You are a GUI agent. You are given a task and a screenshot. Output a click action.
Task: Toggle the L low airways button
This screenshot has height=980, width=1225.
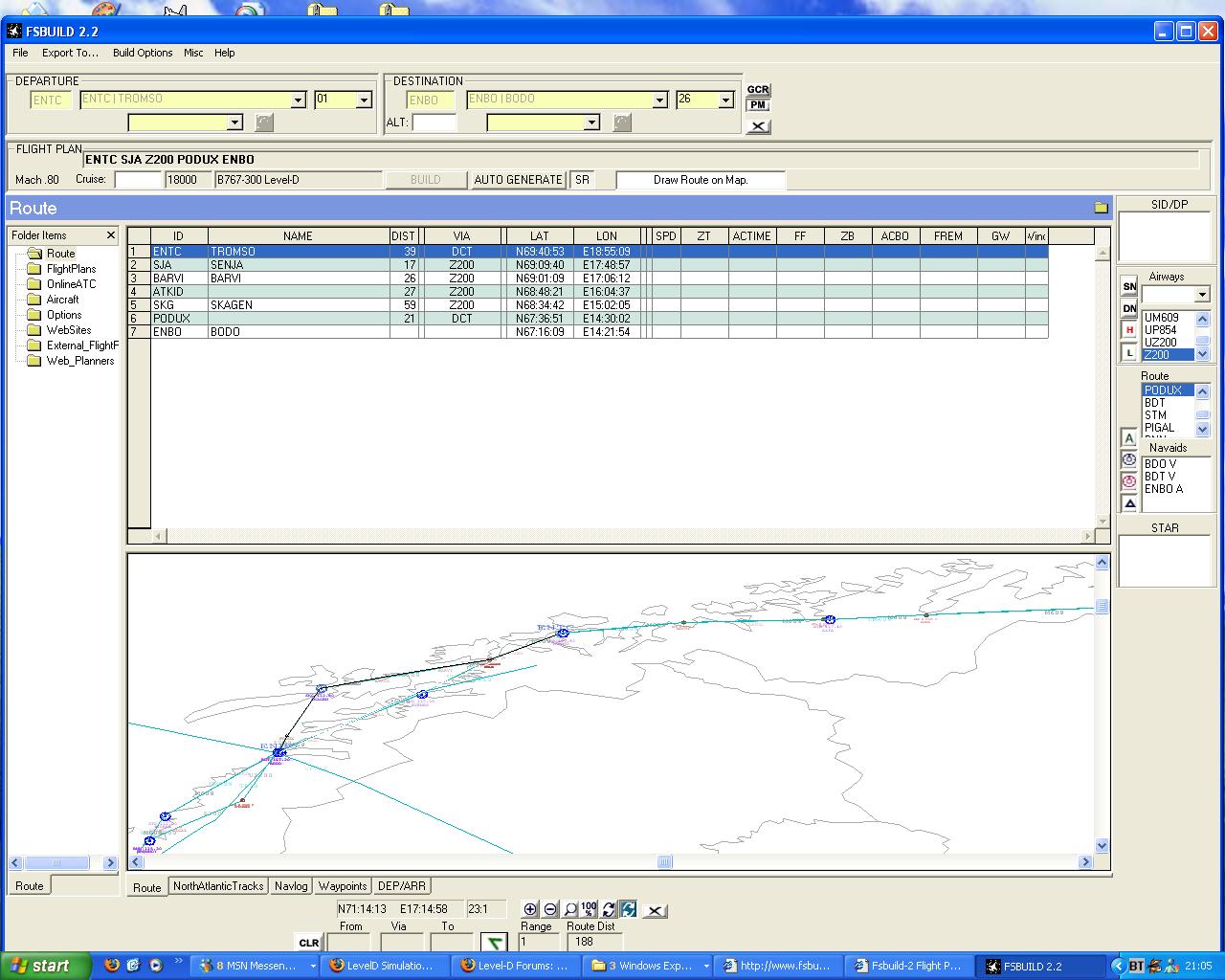pos(1129,352)
